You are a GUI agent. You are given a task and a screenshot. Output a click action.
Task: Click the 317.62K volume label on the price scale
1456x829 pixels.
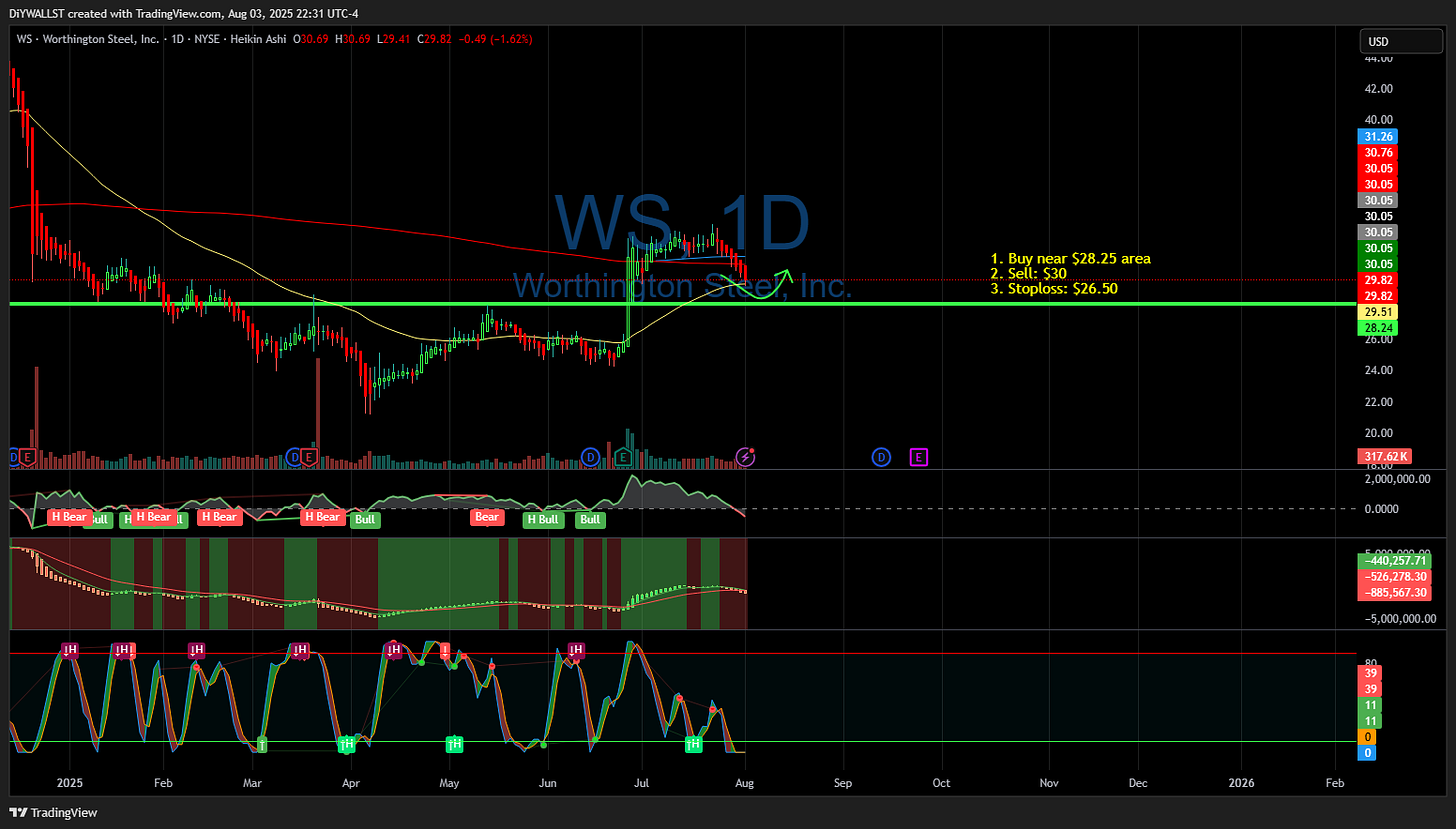coord(1386,456)
